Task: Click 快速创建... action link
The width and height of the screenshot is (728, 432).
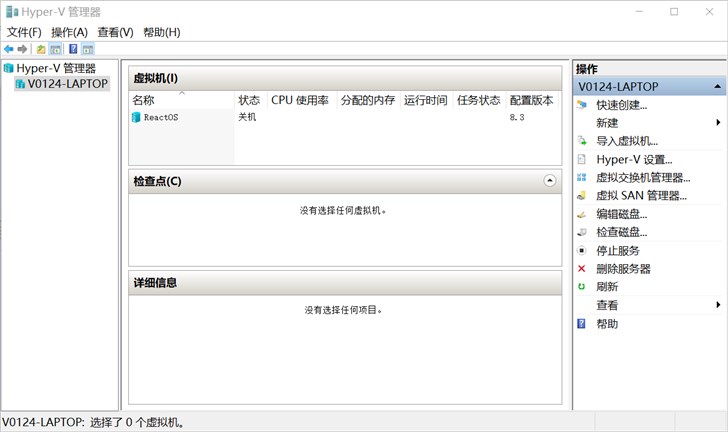Action: point(622,105)
